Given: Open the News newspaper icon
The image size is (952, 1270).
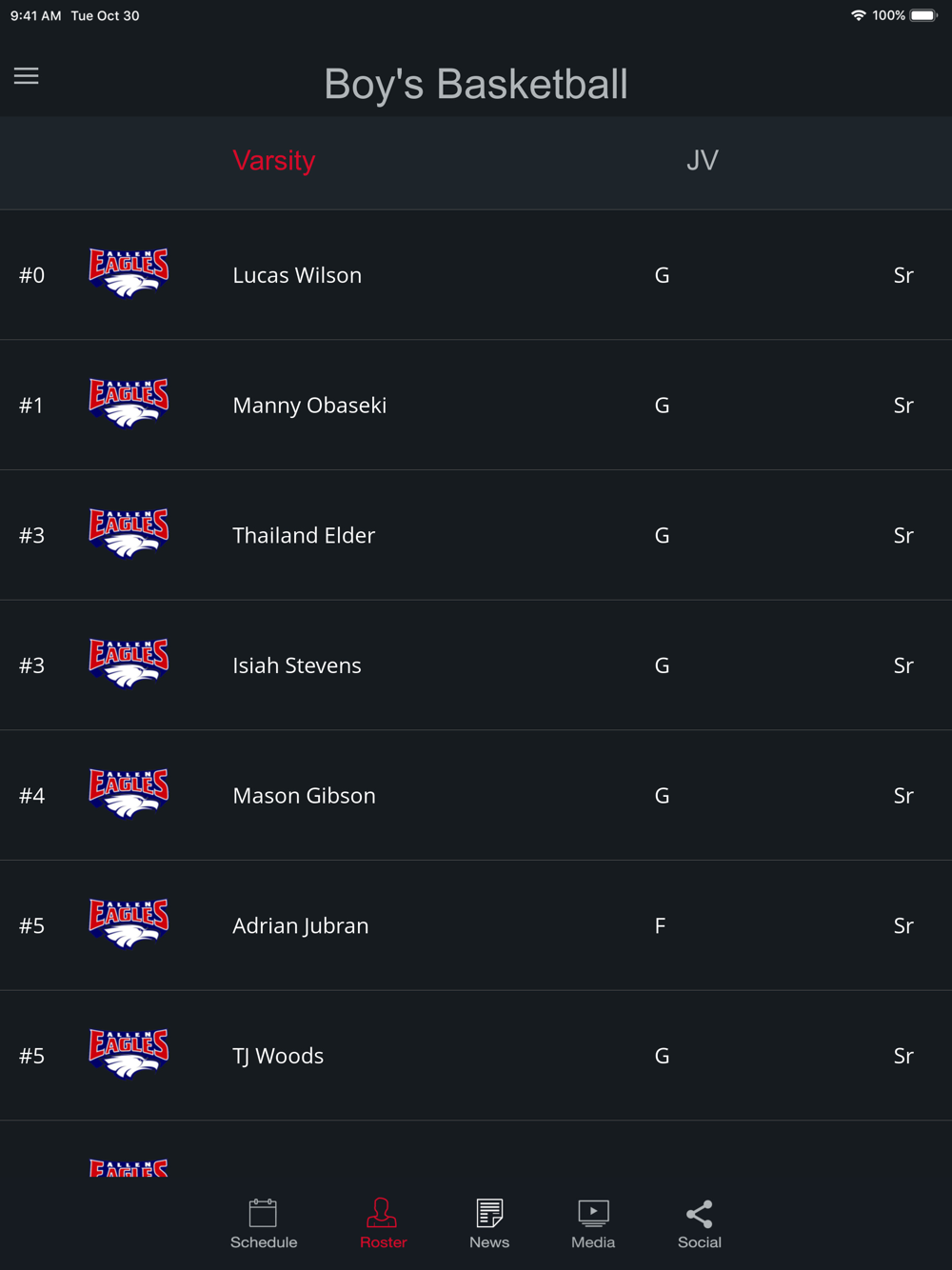Looking at the screenshot, I should 489,1214.
